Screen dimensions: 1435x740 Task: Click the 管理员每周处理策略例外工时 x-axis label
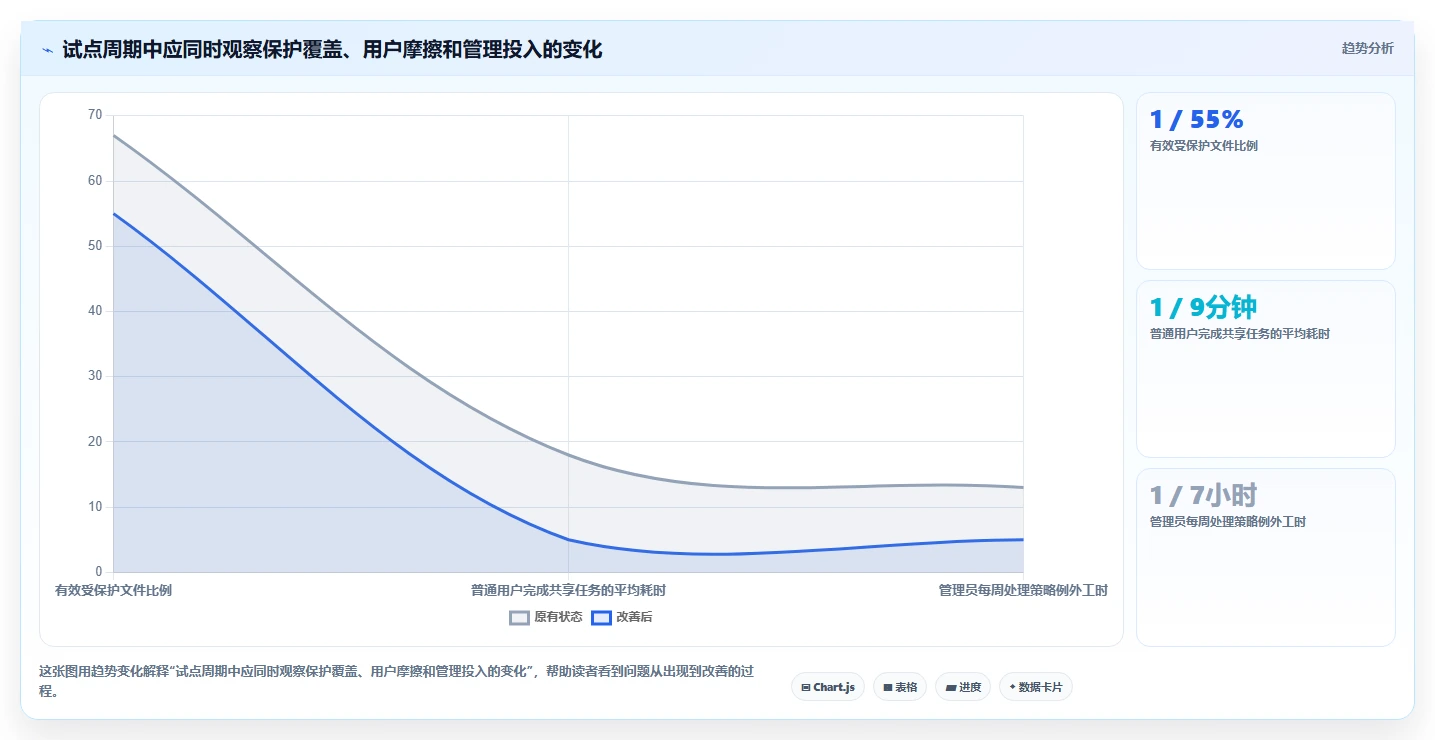coord(1023,590)
